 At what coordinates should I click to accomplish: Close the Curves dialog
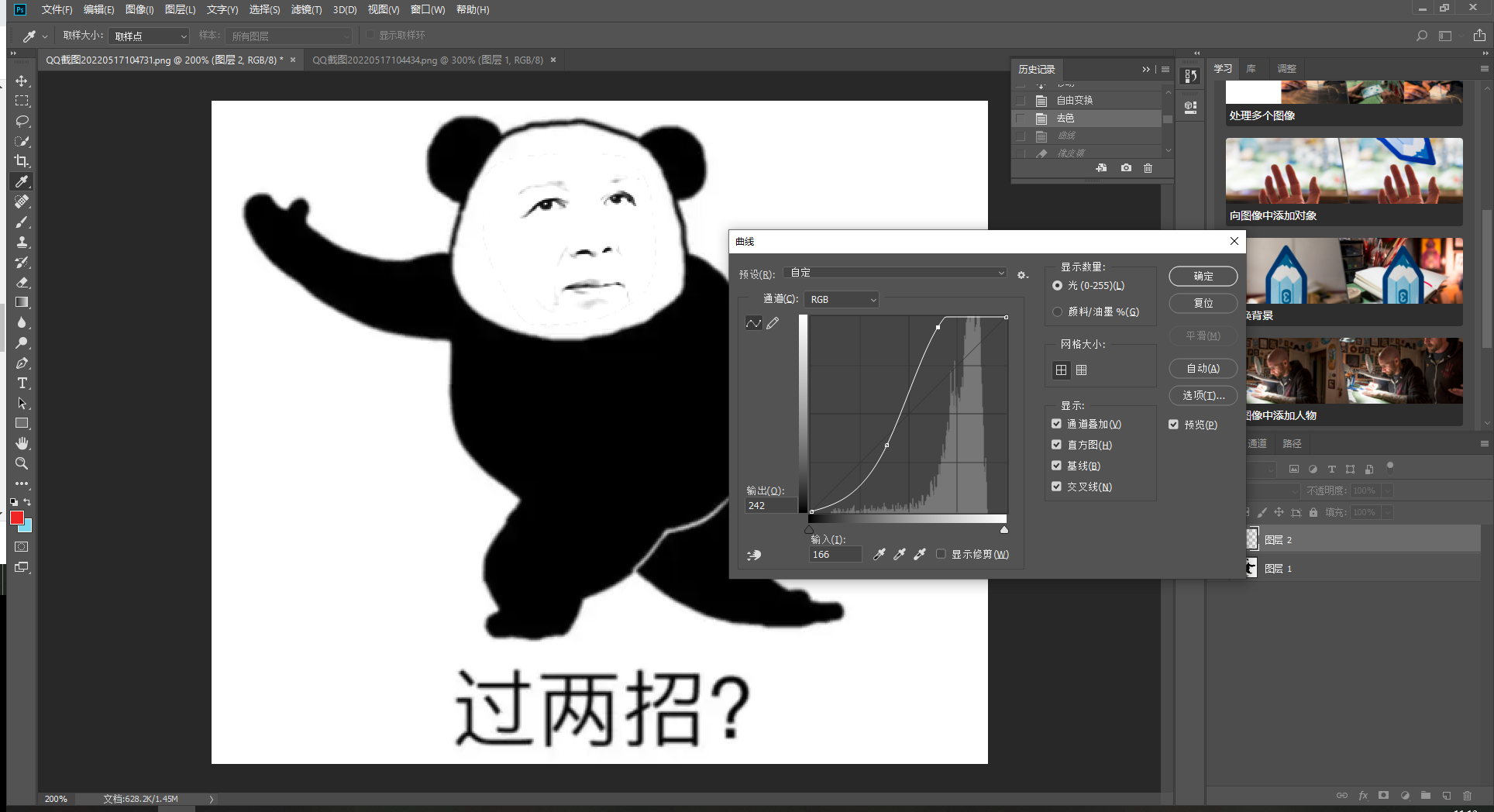1234,241
